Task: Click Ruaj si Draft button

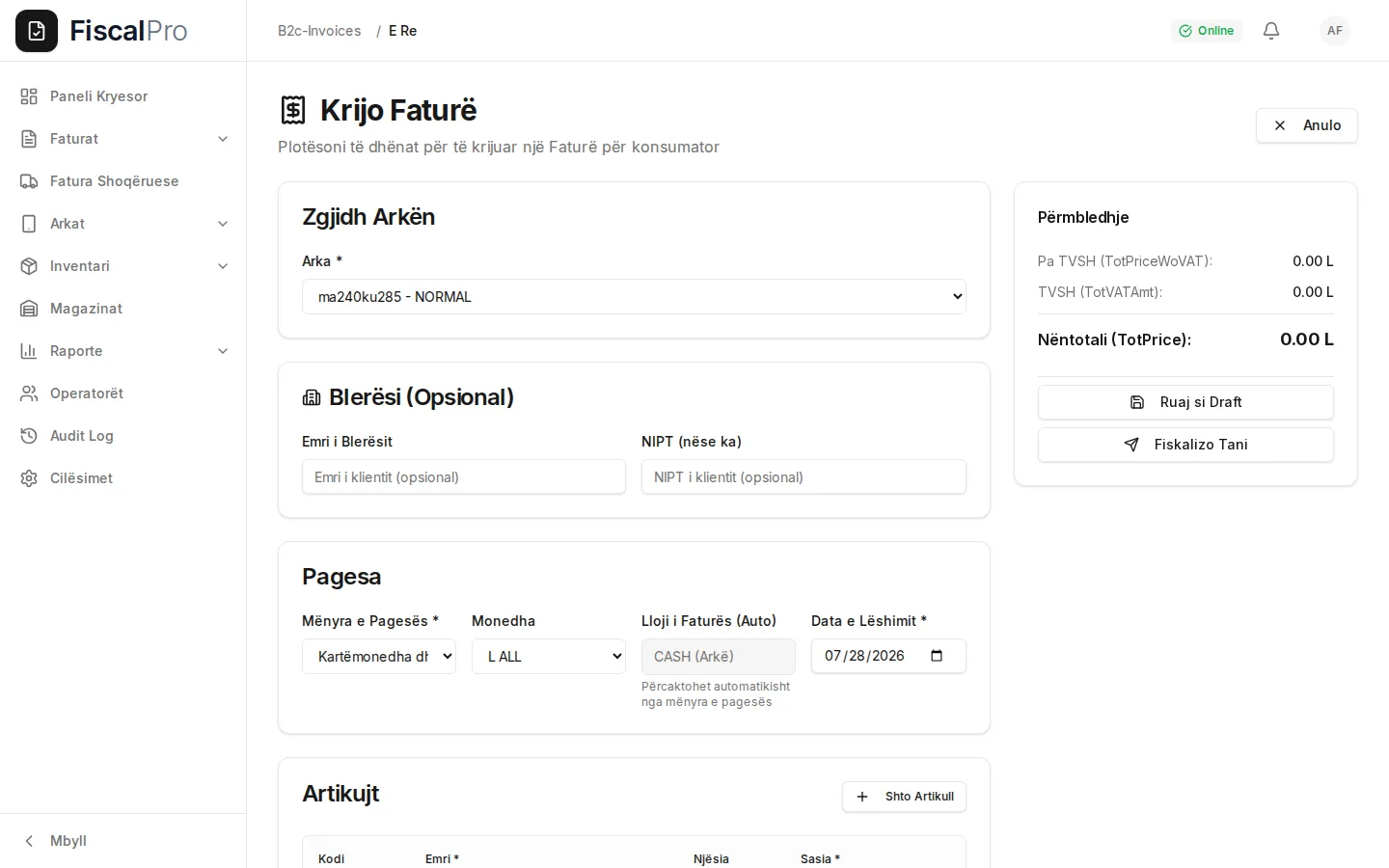Action: pos(1185,402)
